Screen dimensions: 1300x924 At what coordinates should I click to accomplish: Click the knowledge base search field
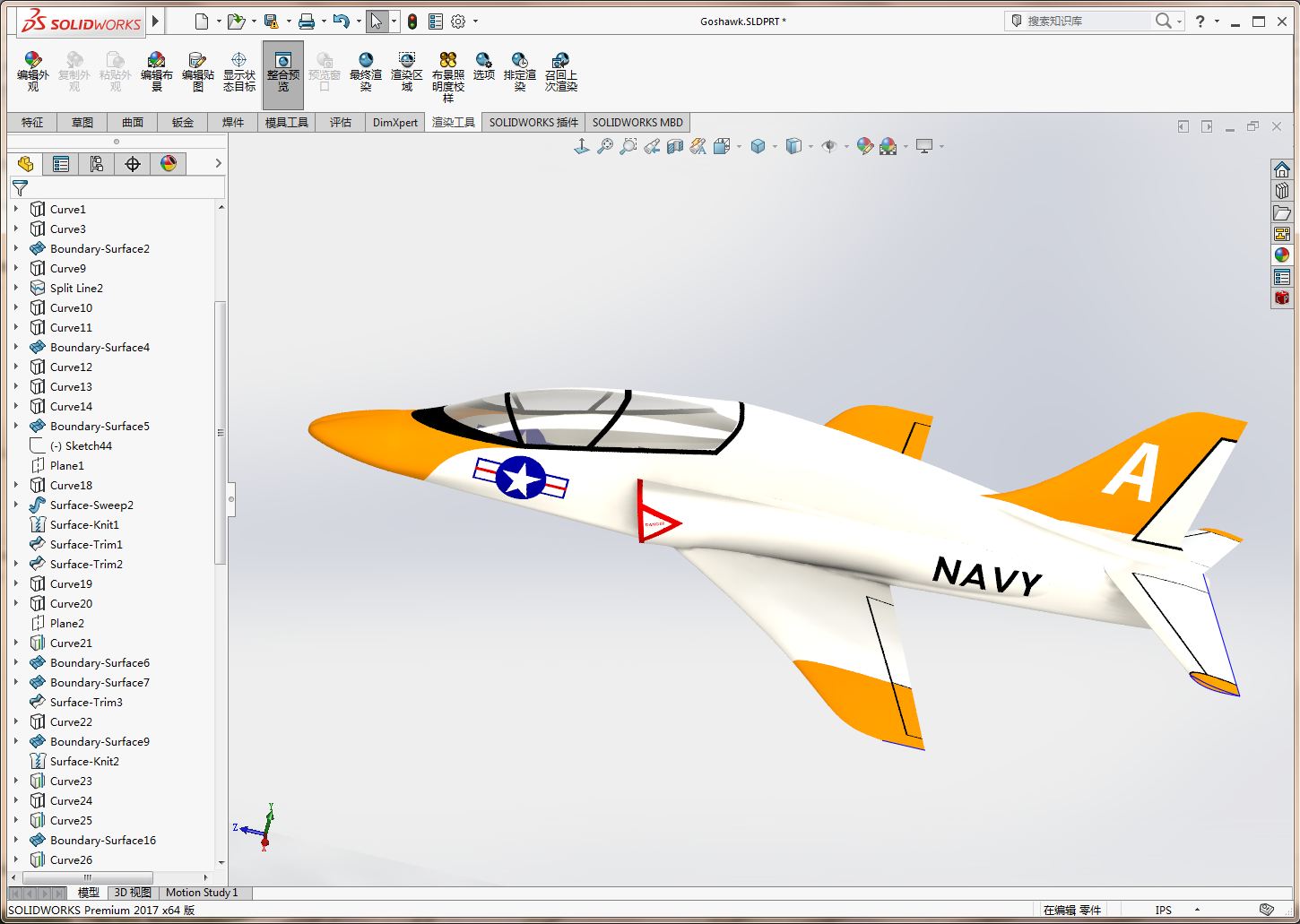point(1085,21)
